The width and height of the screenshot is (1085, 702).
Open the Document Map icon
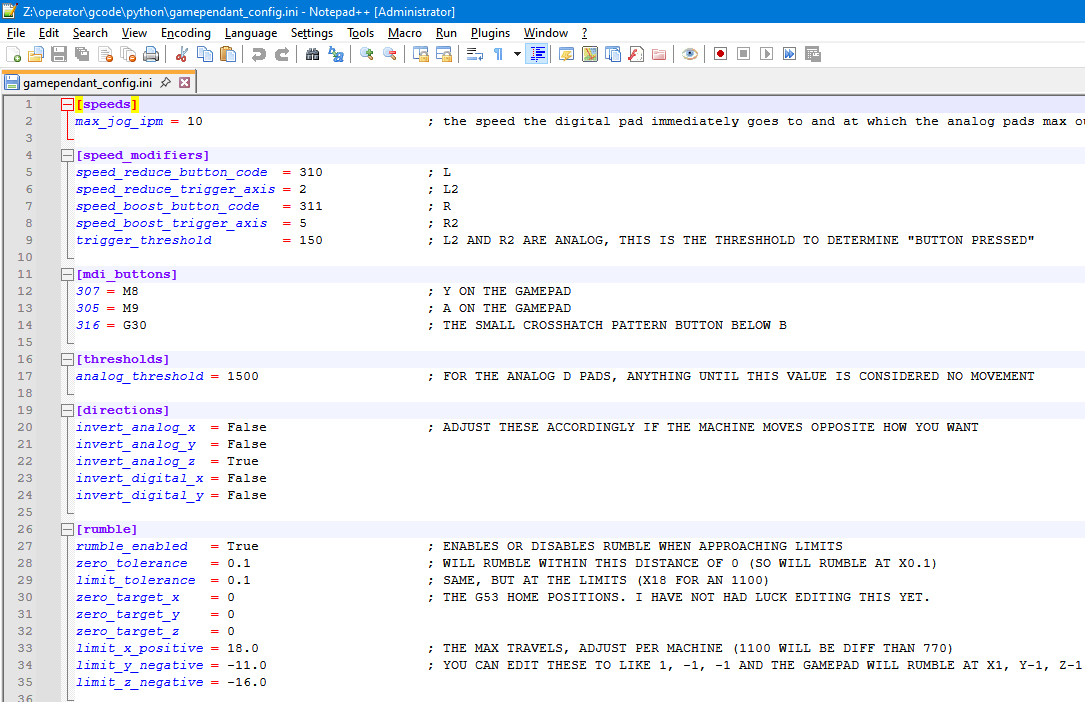589,54
